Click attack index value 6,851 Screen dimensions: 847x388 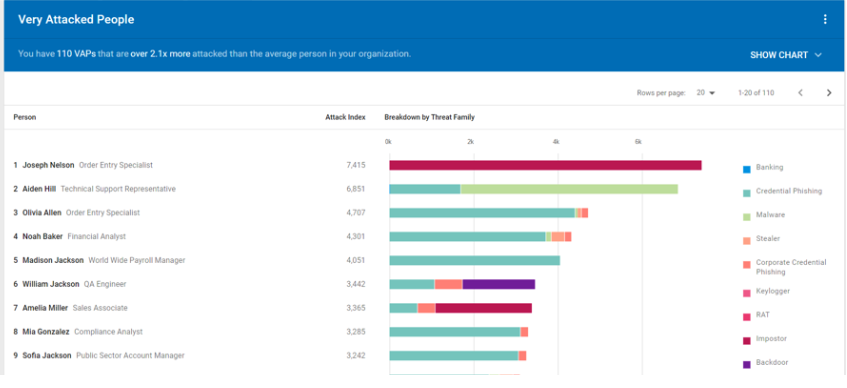[356, 189]
